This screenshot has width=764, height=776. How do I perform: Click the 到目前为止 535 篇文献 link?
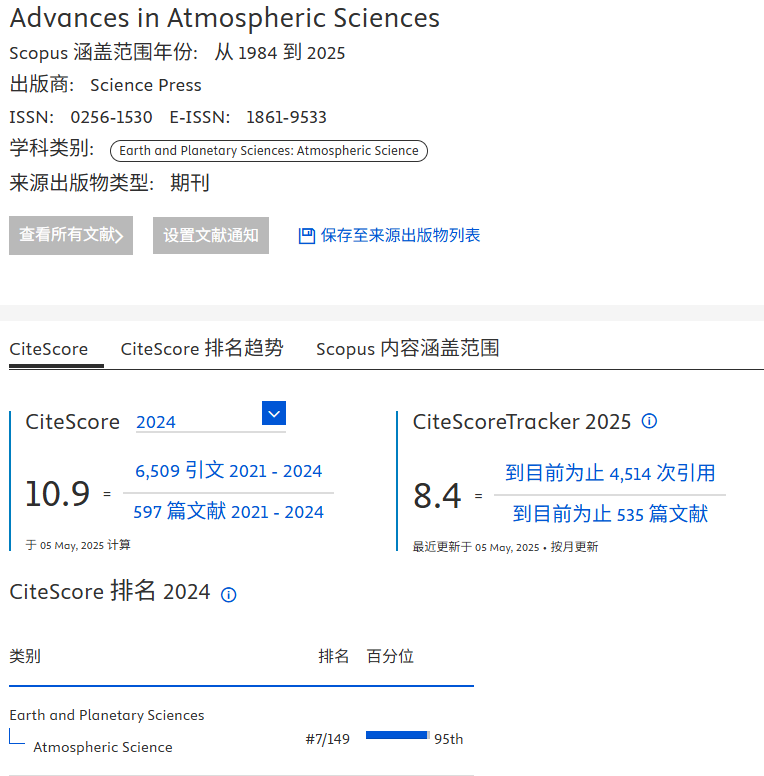click(x=610, y=514)
